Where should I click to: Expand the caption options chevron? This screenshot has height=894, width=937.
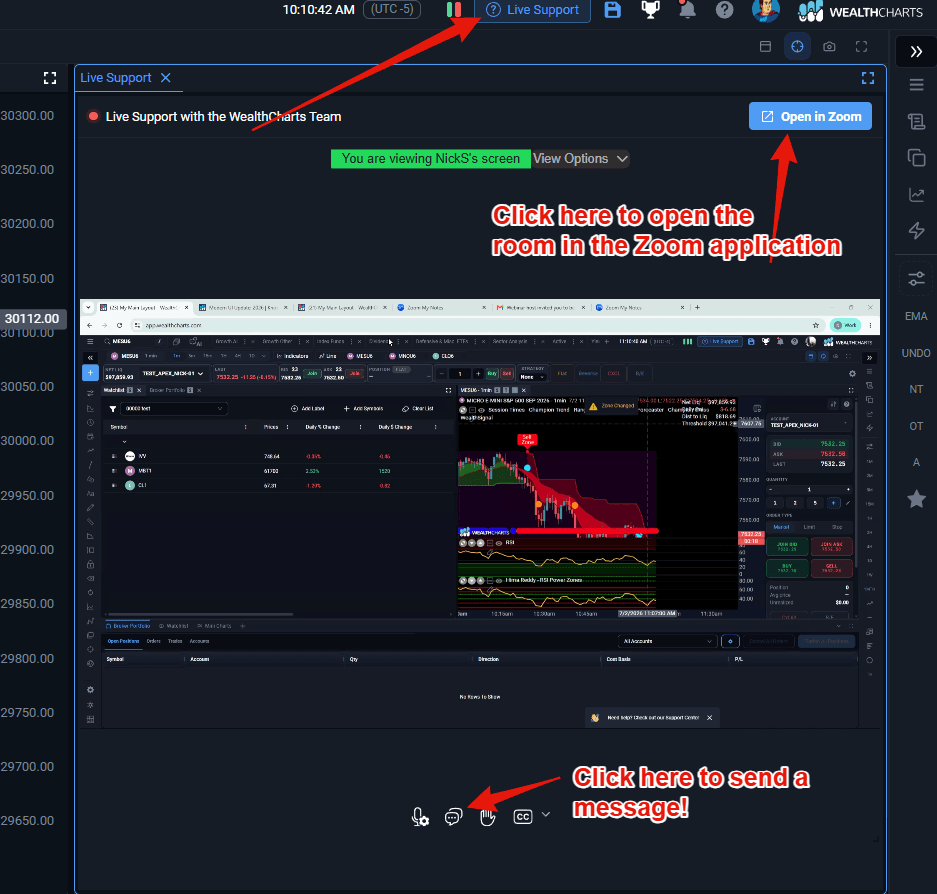tap(546, 814)
